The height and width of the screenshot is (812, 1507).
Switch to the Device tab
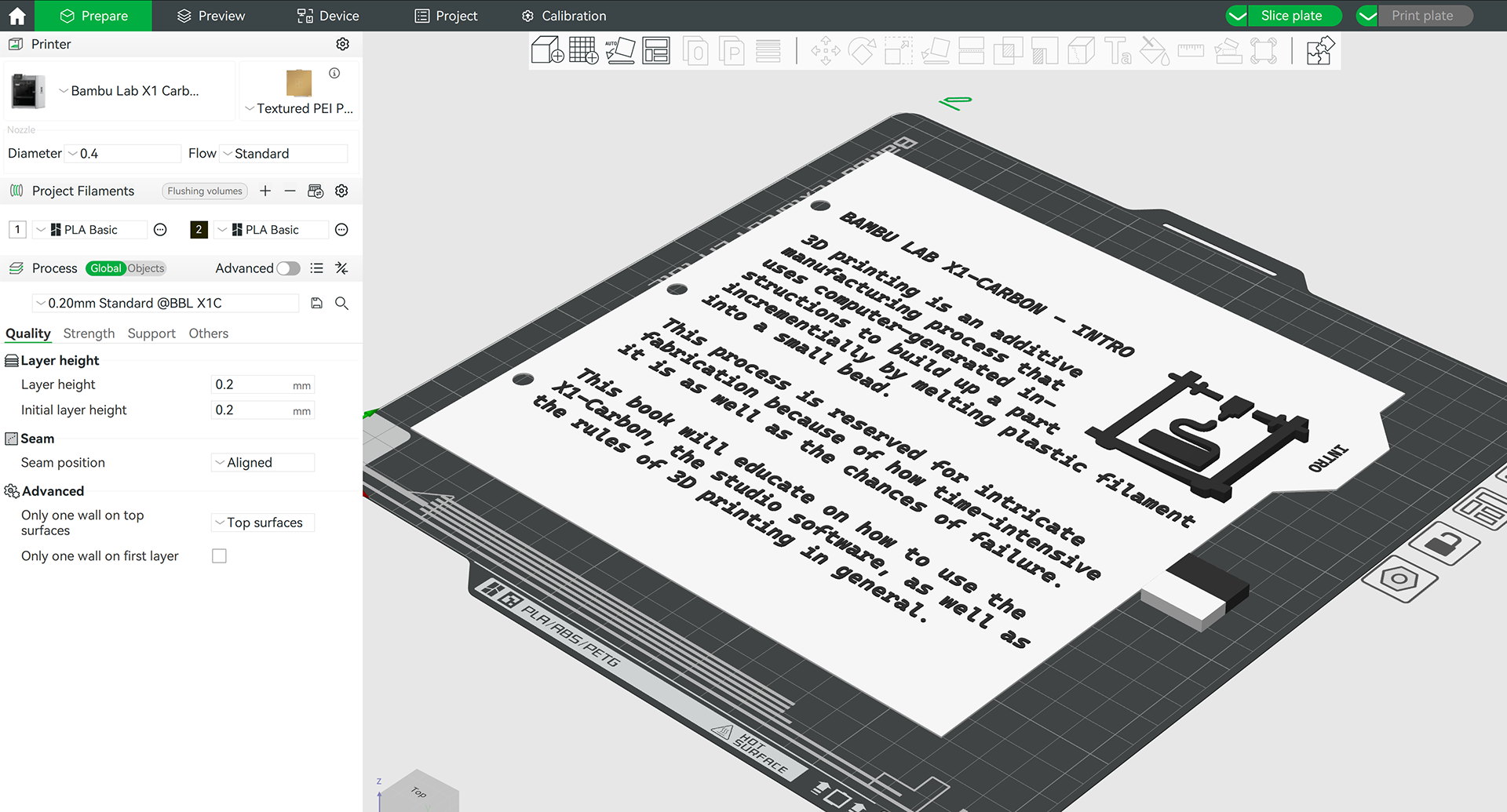click(328, 16)
